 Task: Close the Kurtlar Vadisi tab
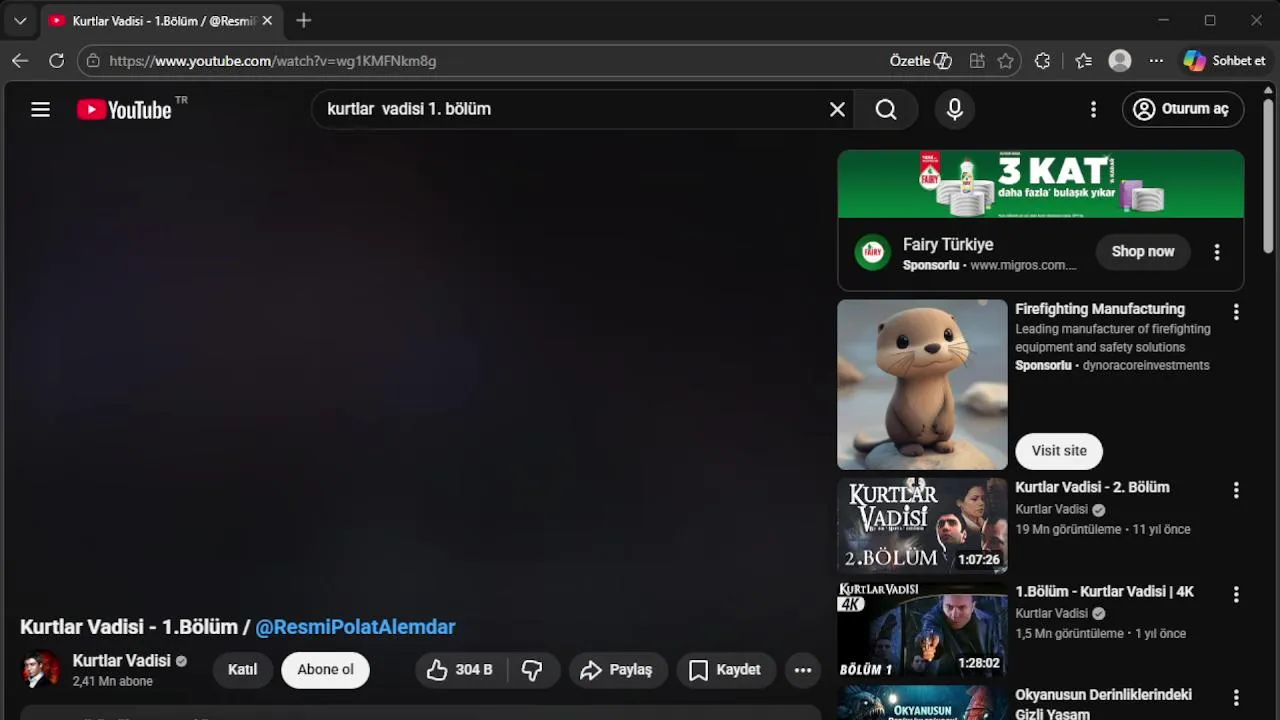[x=267, y=20]
